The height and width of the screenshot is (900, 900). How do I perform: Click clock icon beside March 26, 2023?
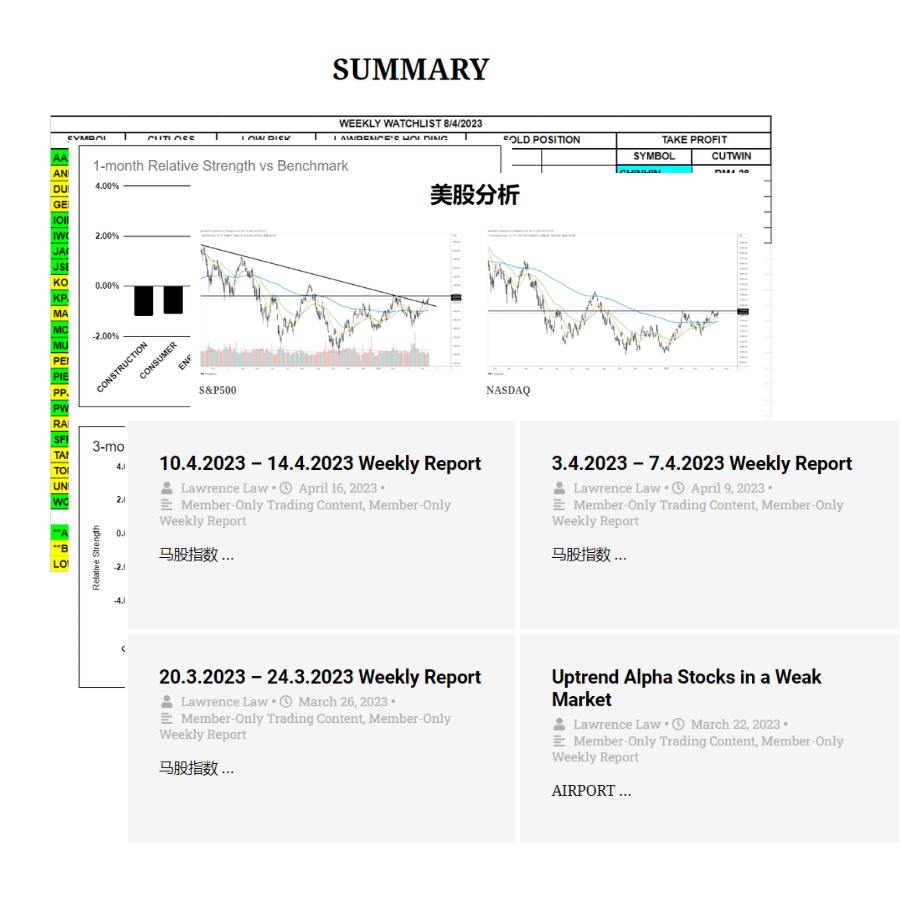286,702
